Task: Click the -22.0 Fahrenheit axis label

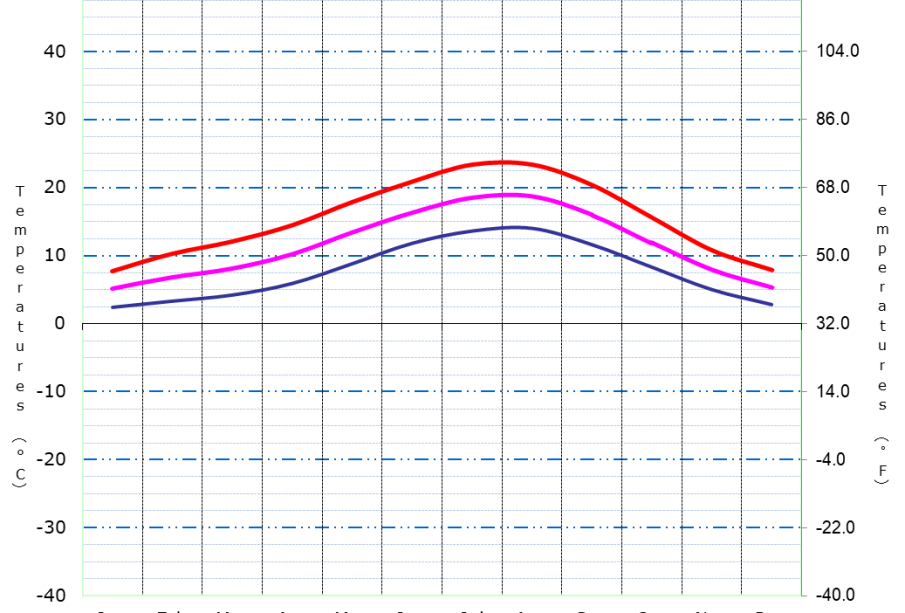Action: 838,527
